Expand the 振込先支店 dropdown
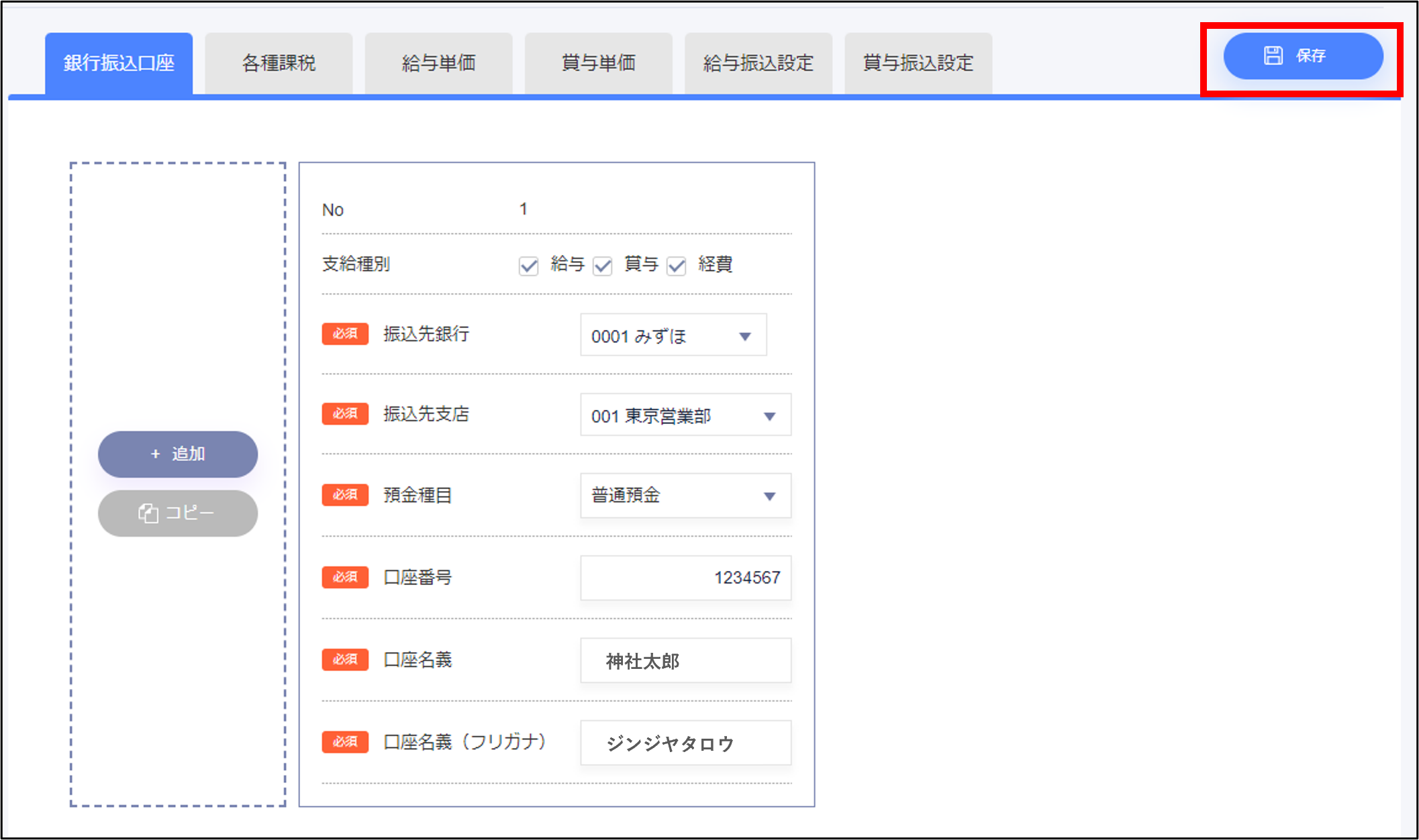The height and width of the screenshot is (840, 1419). tap(685, 415)
